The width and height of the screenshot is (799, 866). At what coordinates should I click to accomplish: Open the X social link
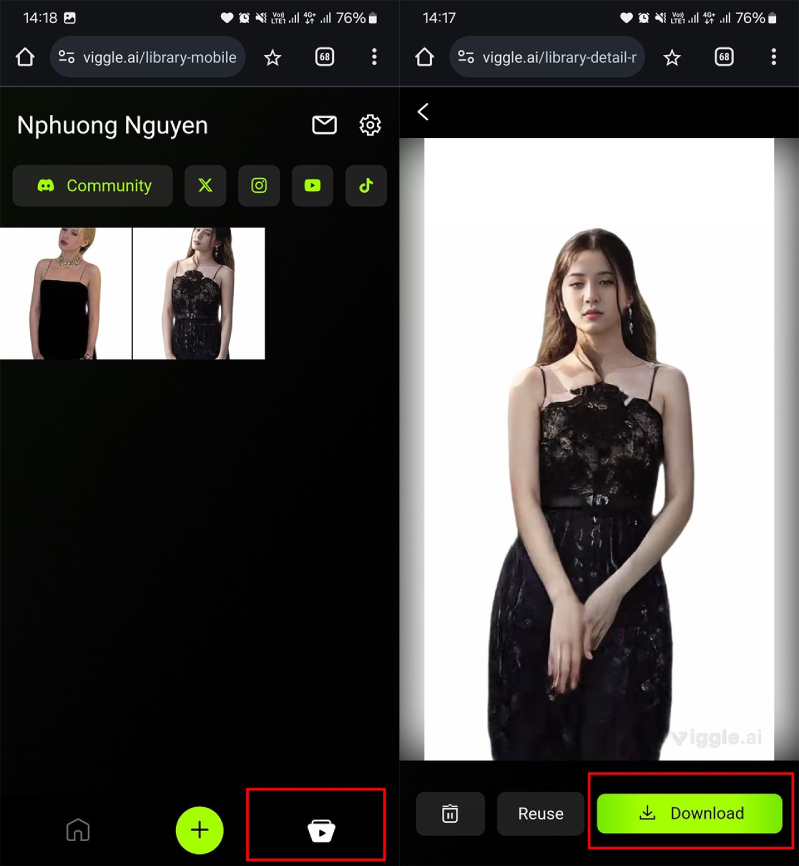click(x=205, y=186)
